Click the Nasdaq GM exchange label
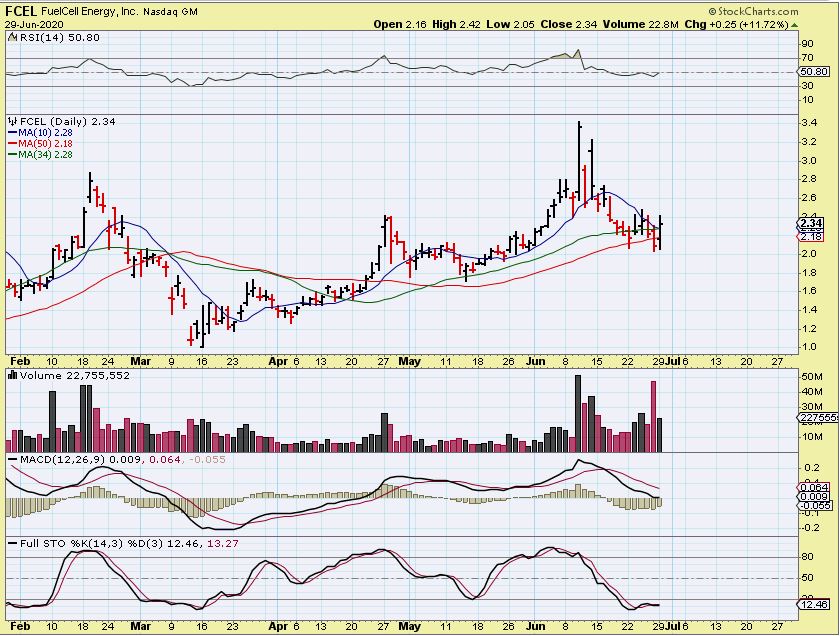 pos(171,11)
